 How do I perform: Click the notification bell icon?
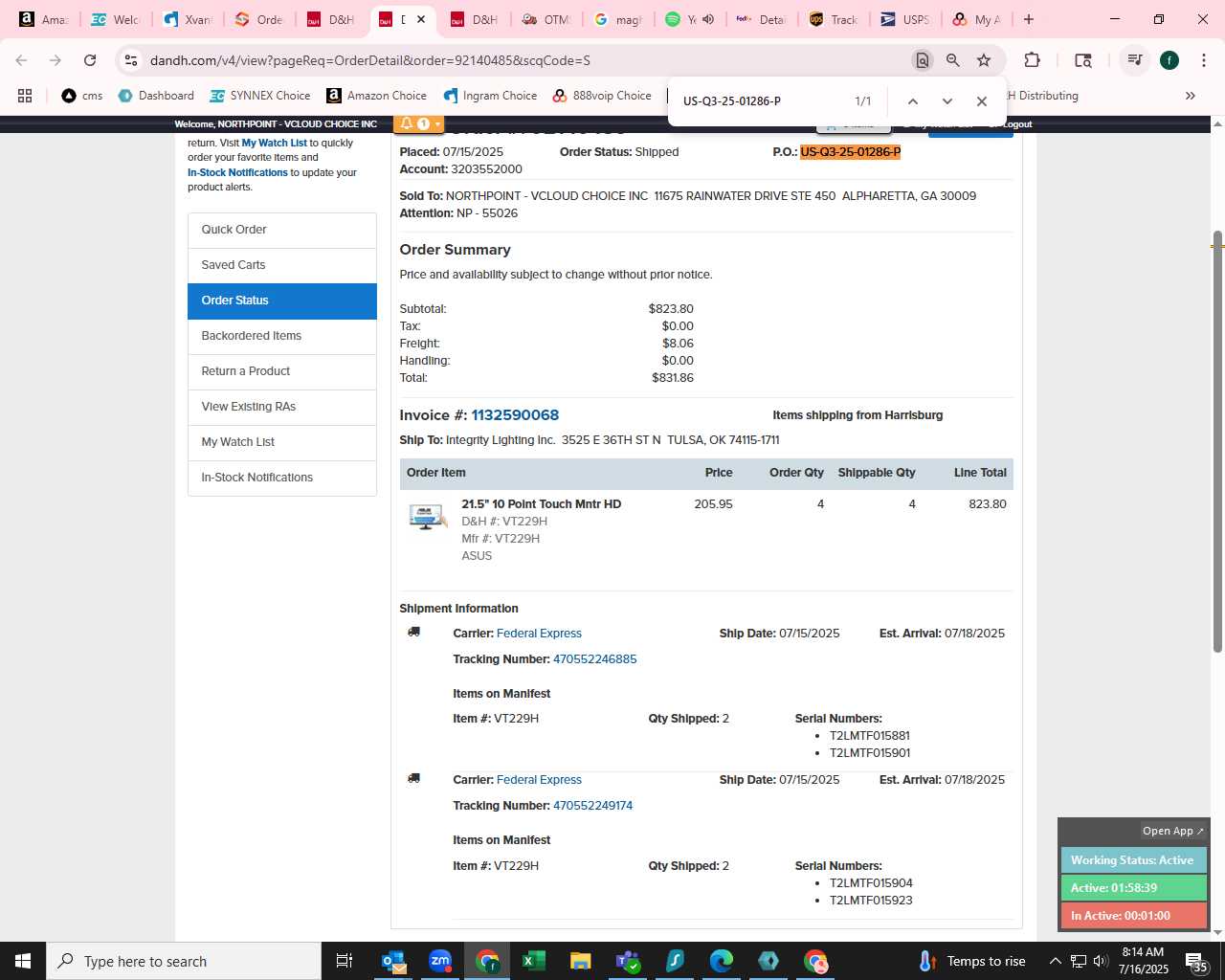pyautogui.click(x=407, y=123)
